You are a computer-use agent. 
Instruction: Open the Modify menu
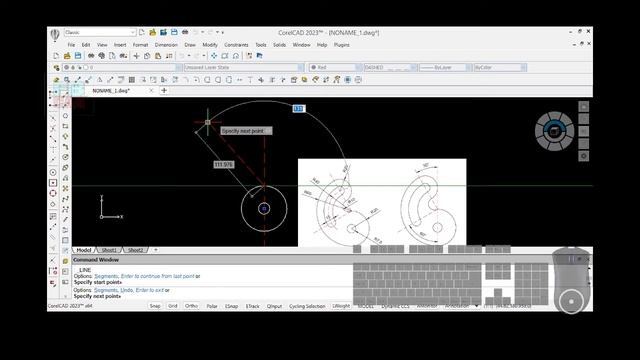(x=210, y=45)
